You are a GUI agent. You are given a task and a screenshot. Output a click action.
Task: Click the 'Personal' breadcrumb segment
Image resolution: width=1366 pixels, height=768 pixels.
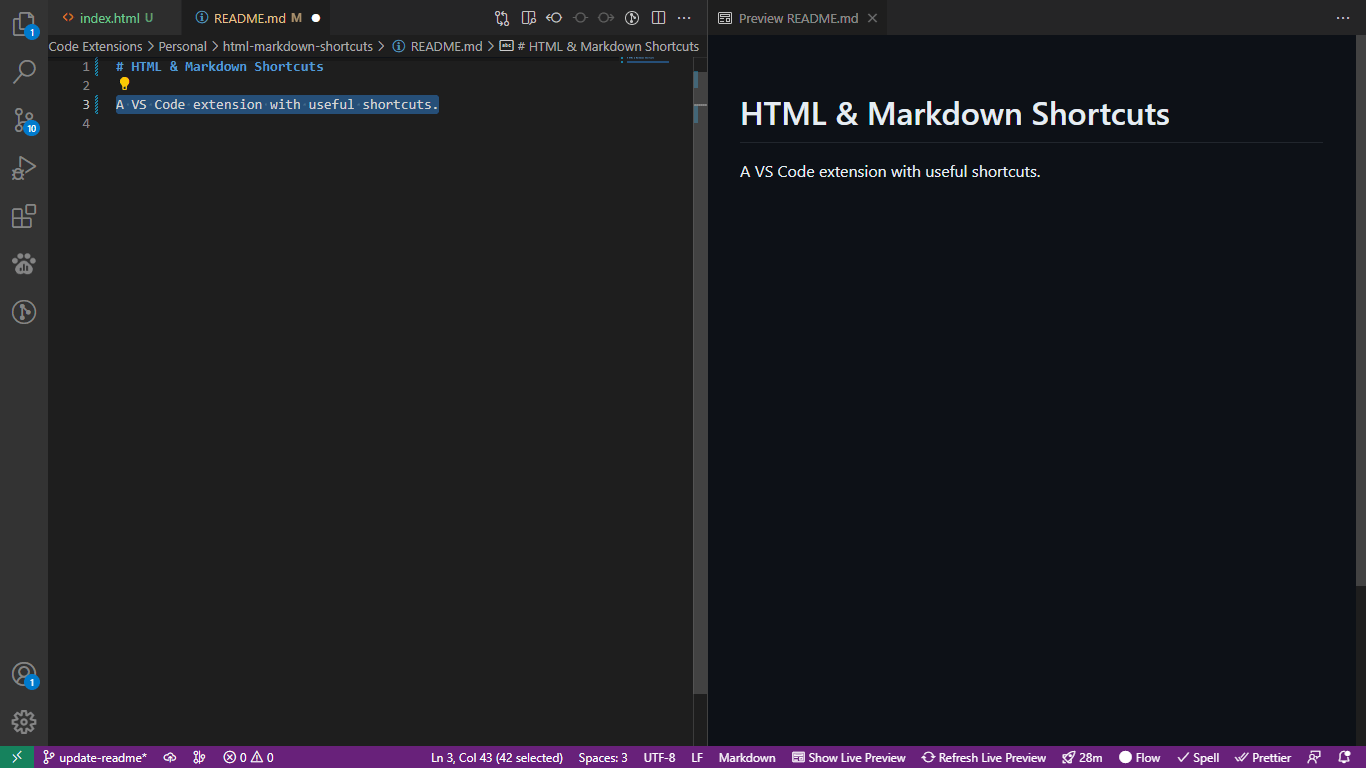(183, 46)
